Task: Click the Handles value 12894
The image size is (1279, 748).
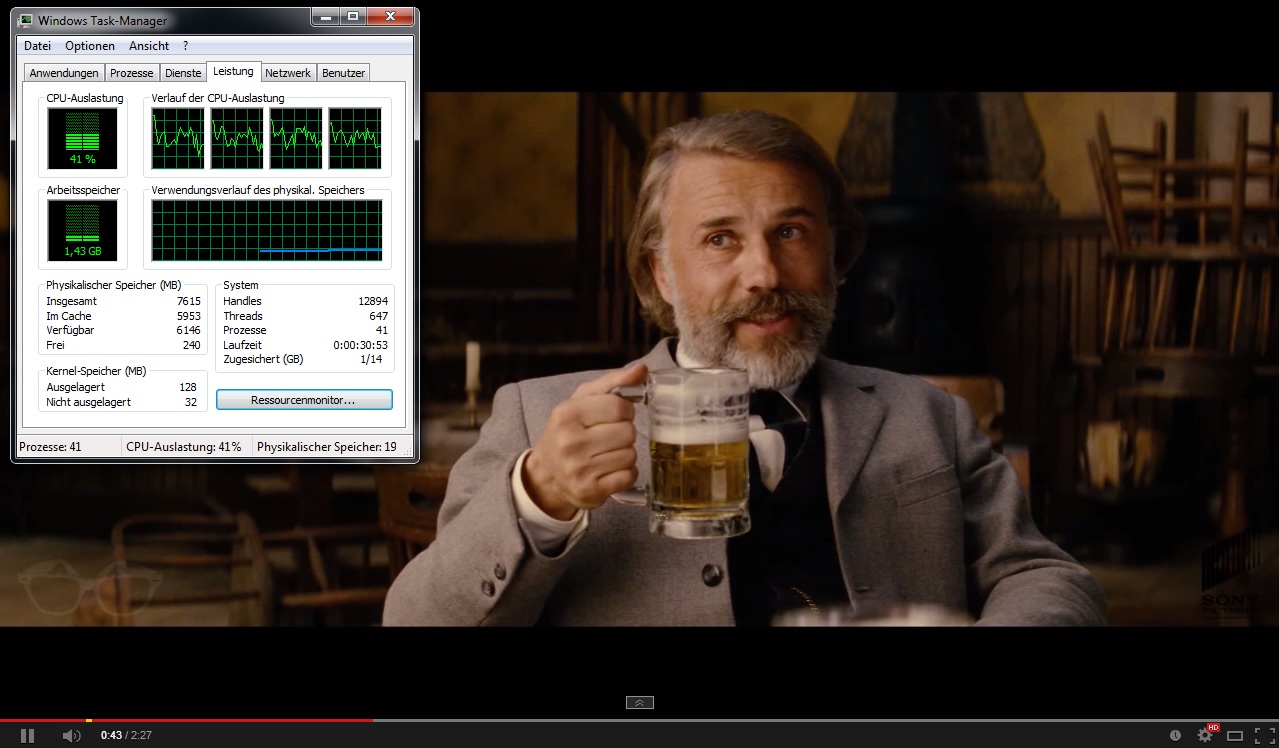Action: click(x=372, y=301)
